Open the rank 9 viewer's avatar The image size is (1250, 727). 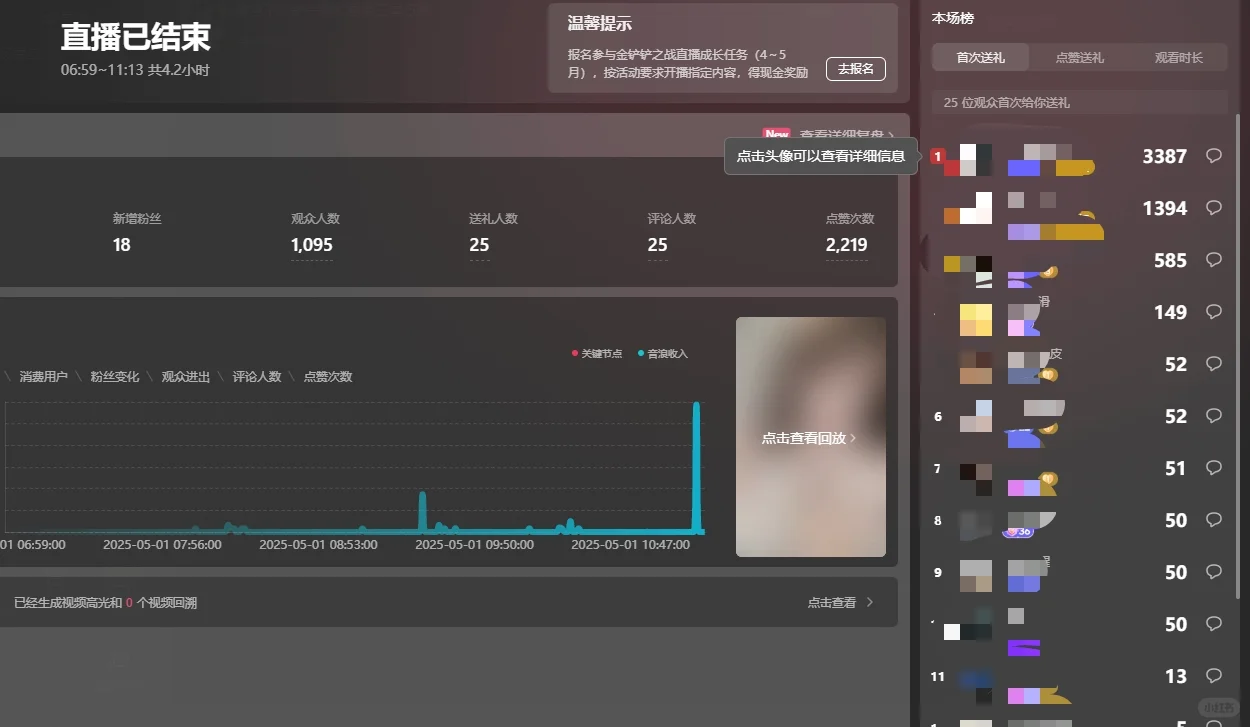click(x=976, y=576)
